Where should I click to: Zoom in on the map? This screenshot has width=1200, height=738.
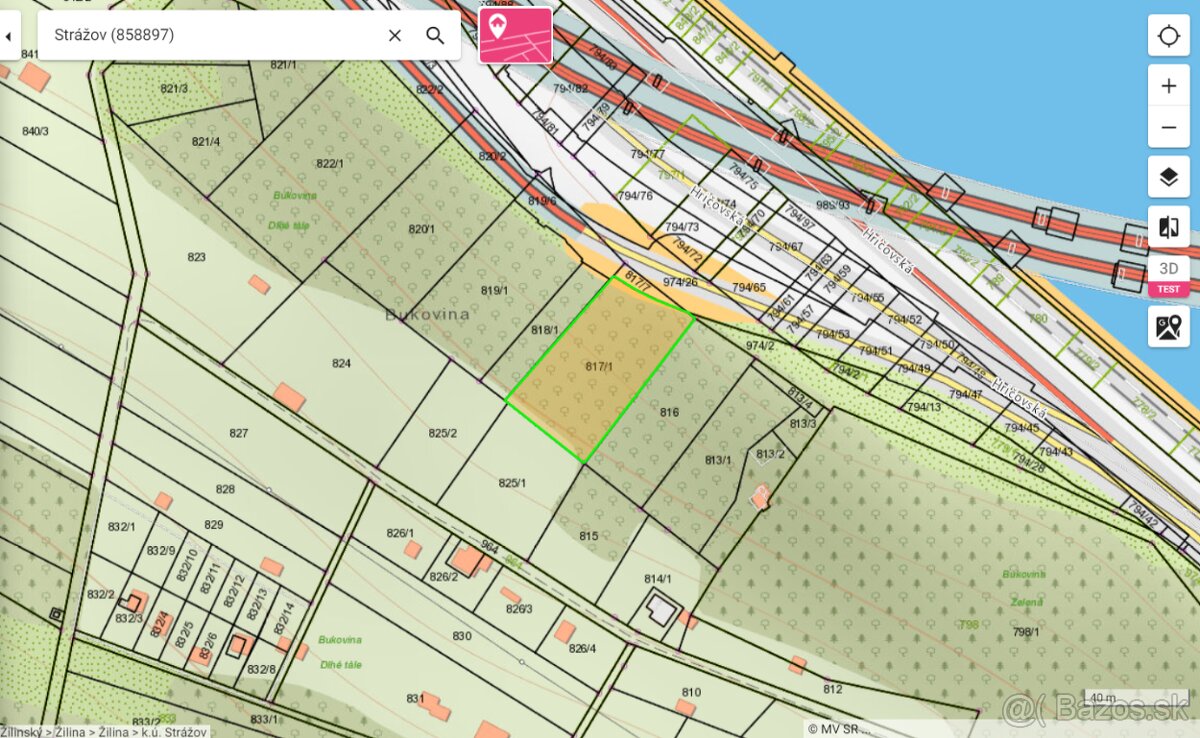[1168, 86]
